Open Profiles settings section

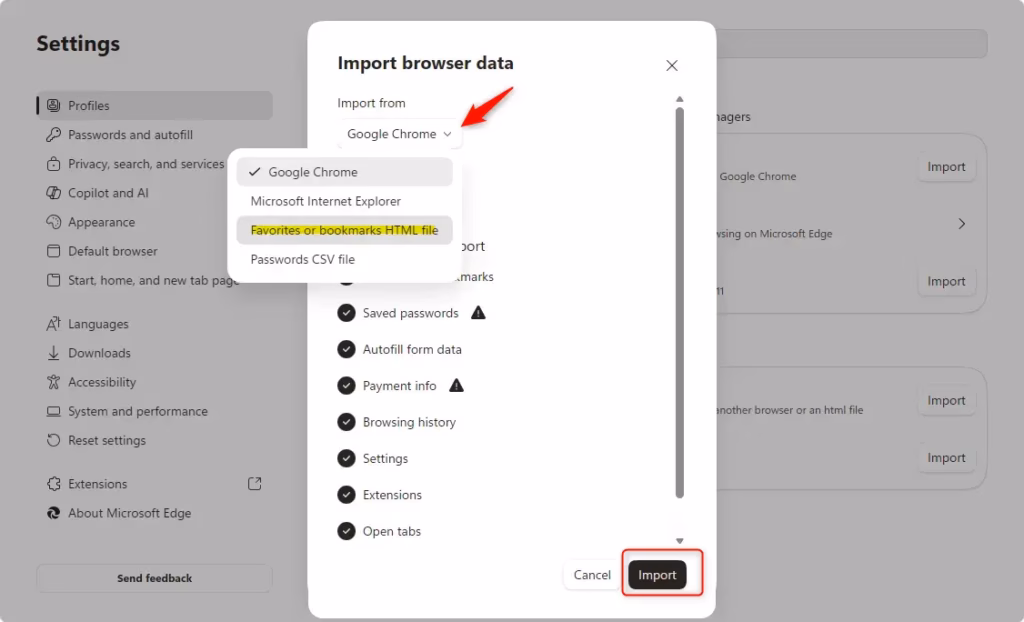(x=155, y=105)
